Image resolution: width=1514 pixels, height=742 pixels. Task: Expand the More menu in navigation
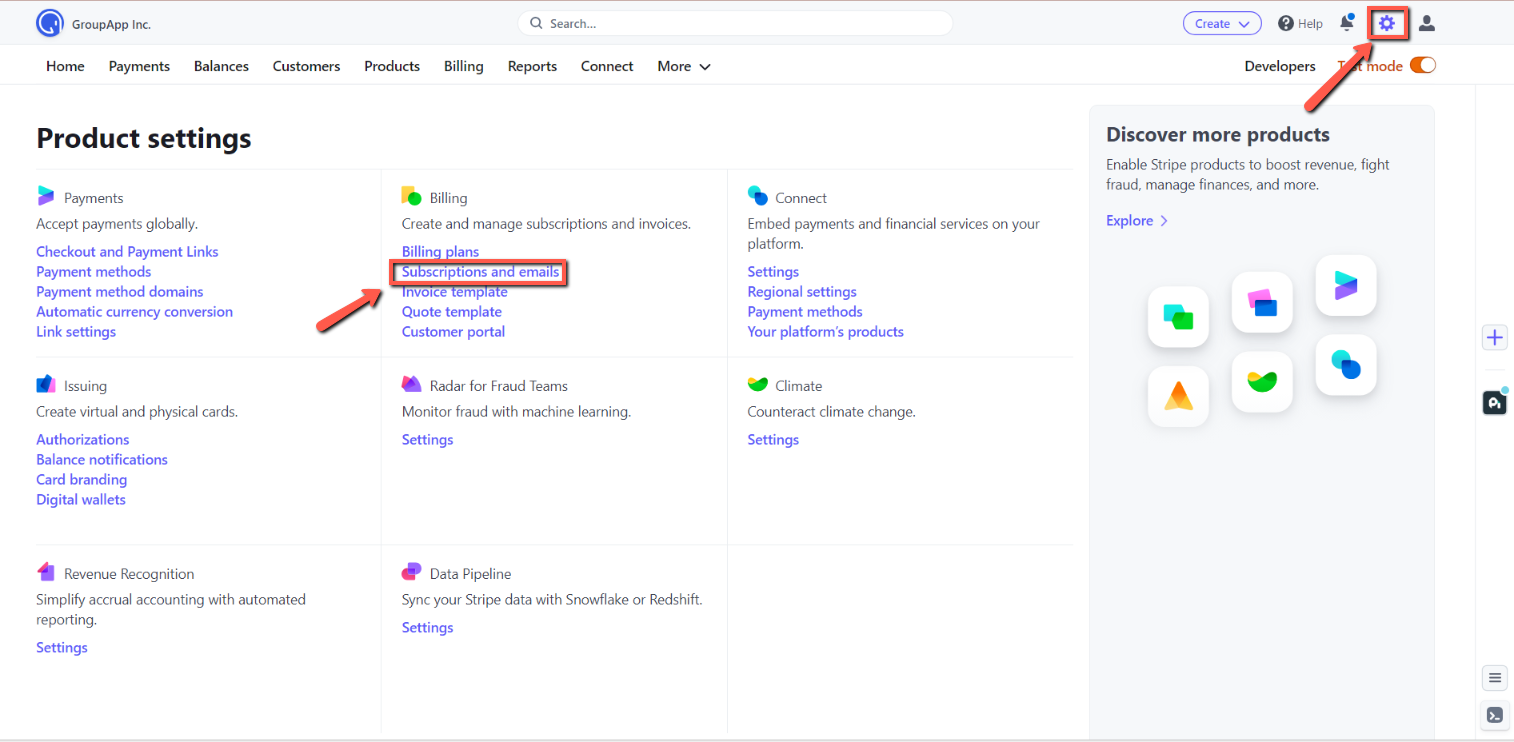click(684, 66)
